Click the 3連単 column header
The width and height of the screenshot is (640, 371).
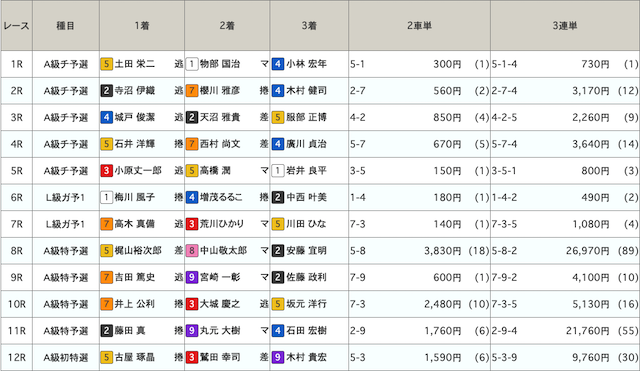[x=565, y=26]
